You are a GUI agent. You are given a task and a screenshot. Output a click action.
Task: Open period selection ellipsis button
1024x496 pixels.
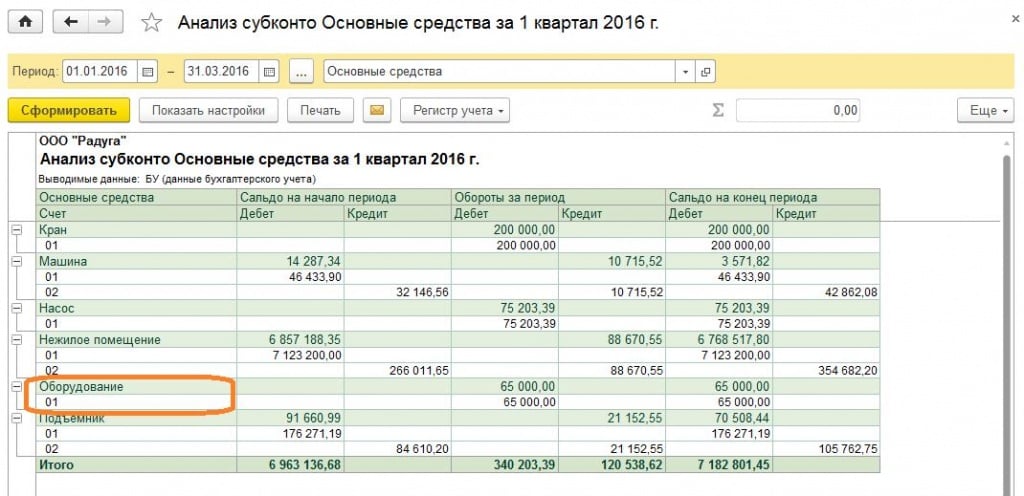pos(301,72)
